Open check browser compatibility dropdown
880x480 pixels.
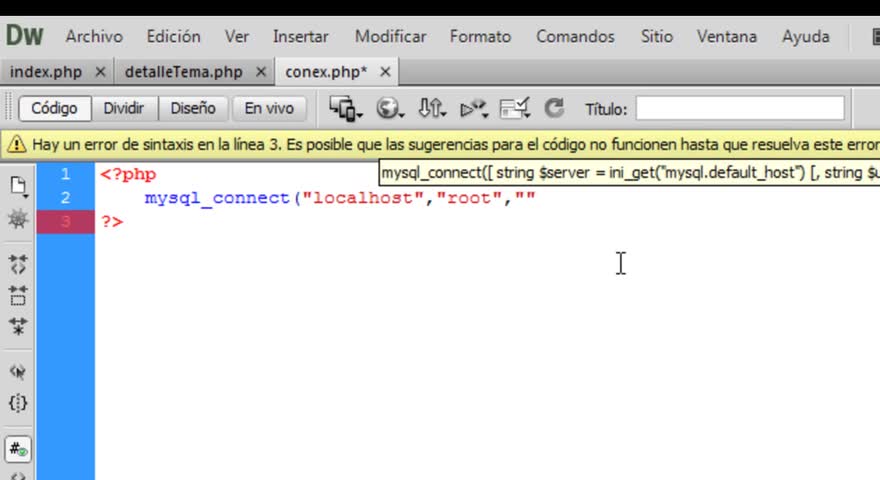point(515,108)
